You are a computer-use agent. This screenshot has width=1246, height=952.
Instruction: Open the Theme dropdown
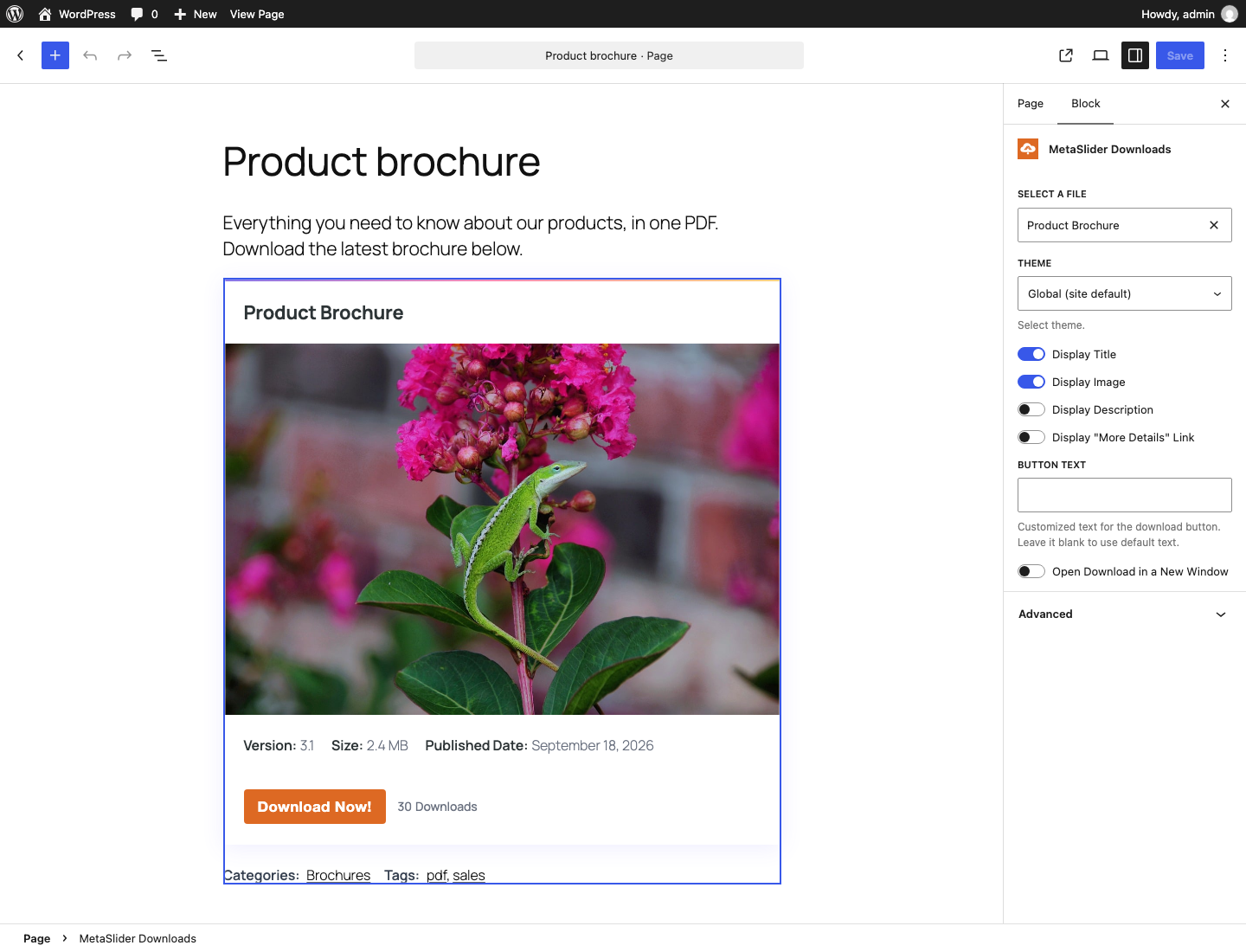coord(1125,293)
